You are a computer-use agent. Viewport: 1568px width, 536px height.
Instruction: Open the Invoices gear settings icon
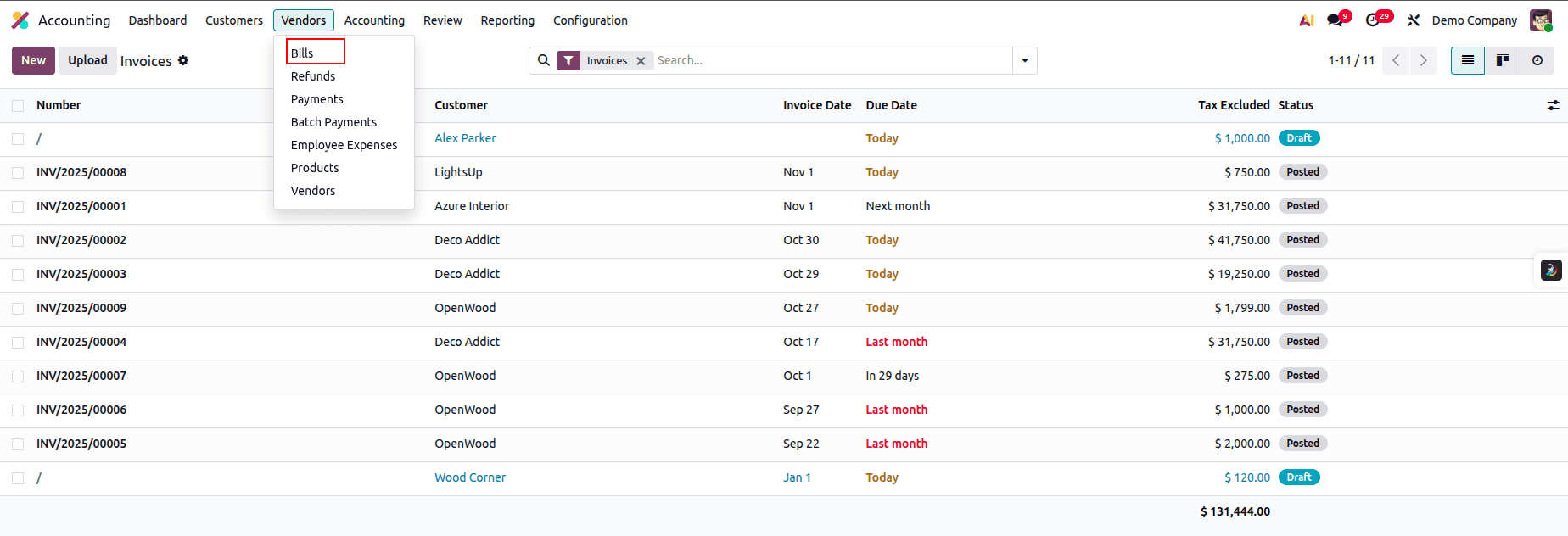(183, 60)
